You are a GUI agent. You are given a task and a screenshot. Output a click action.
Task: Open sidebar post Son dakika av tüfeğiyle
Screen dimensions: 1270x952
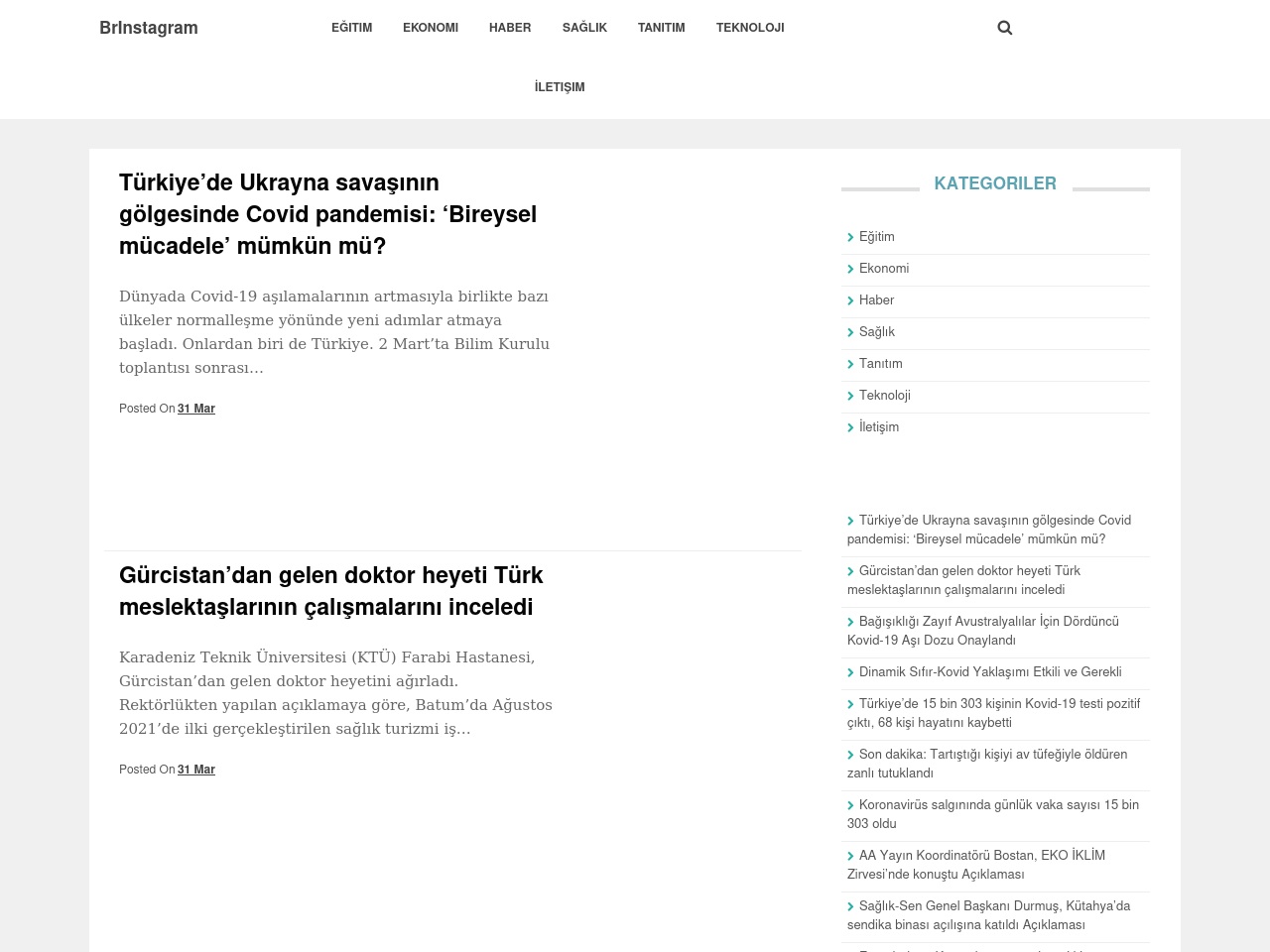987,764
